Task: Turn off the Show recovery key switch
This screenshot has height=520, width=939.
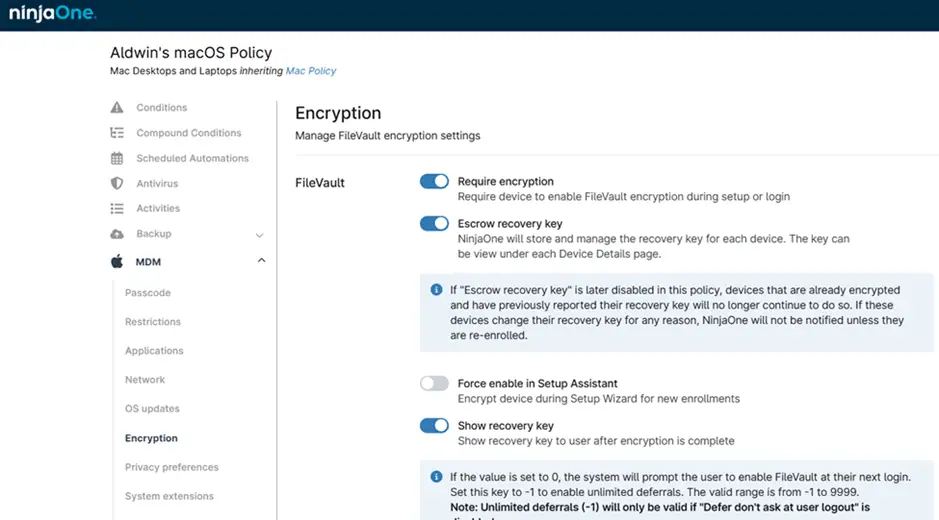Action: pyautogui.click(x=434, y=426)
